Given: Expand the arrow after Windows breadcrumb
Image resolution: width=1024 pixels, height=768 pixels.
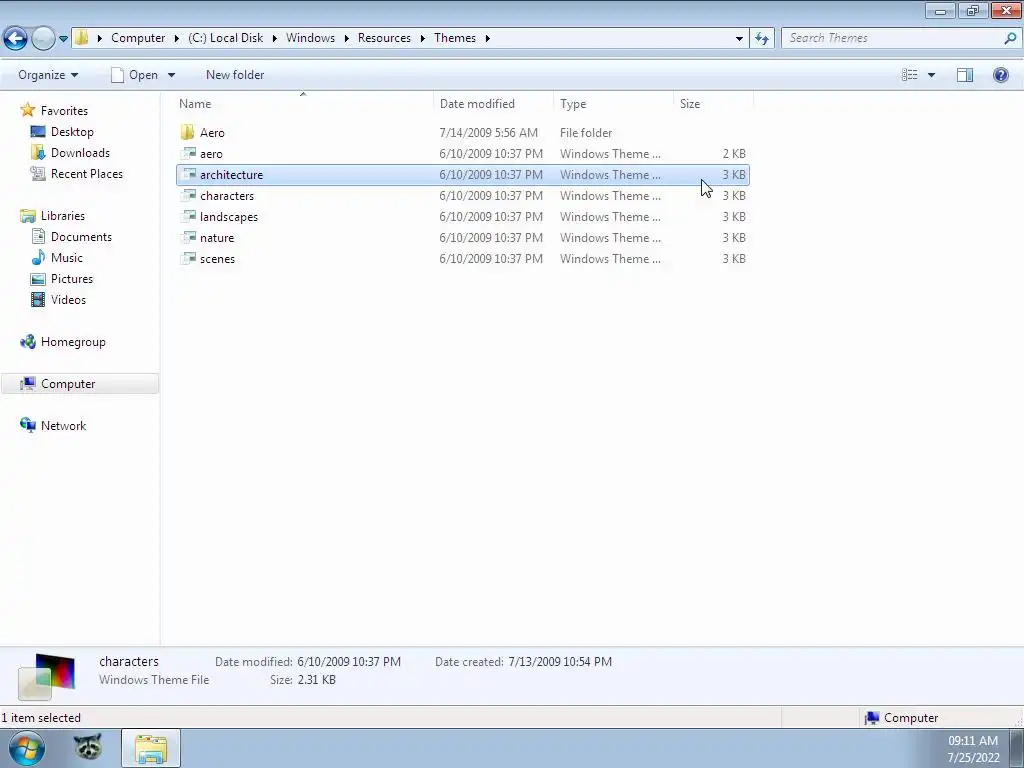Looking at the screenshot, I should point(346,39).
